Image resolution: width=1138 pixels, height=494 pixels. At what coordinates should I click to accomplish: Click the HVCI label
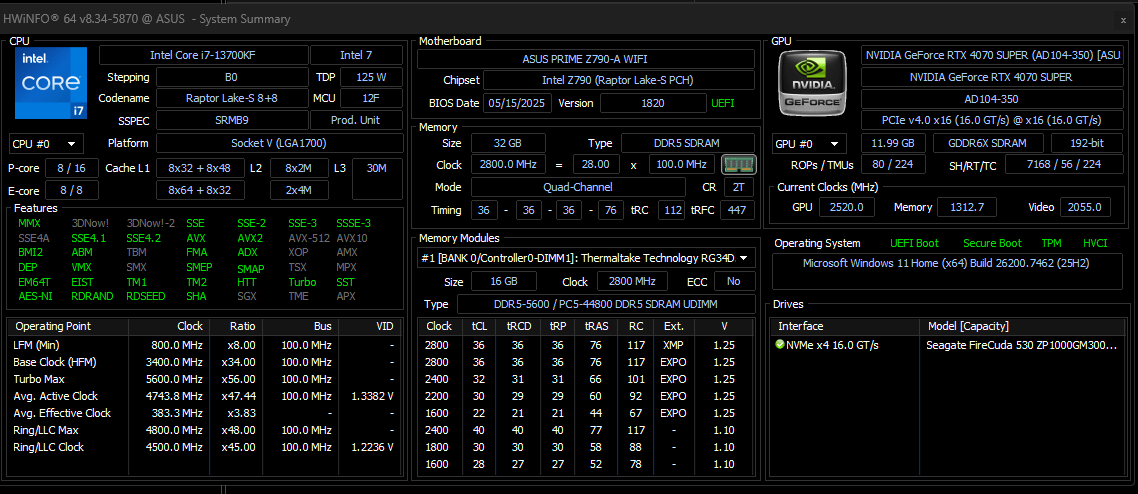[1094, 243]
